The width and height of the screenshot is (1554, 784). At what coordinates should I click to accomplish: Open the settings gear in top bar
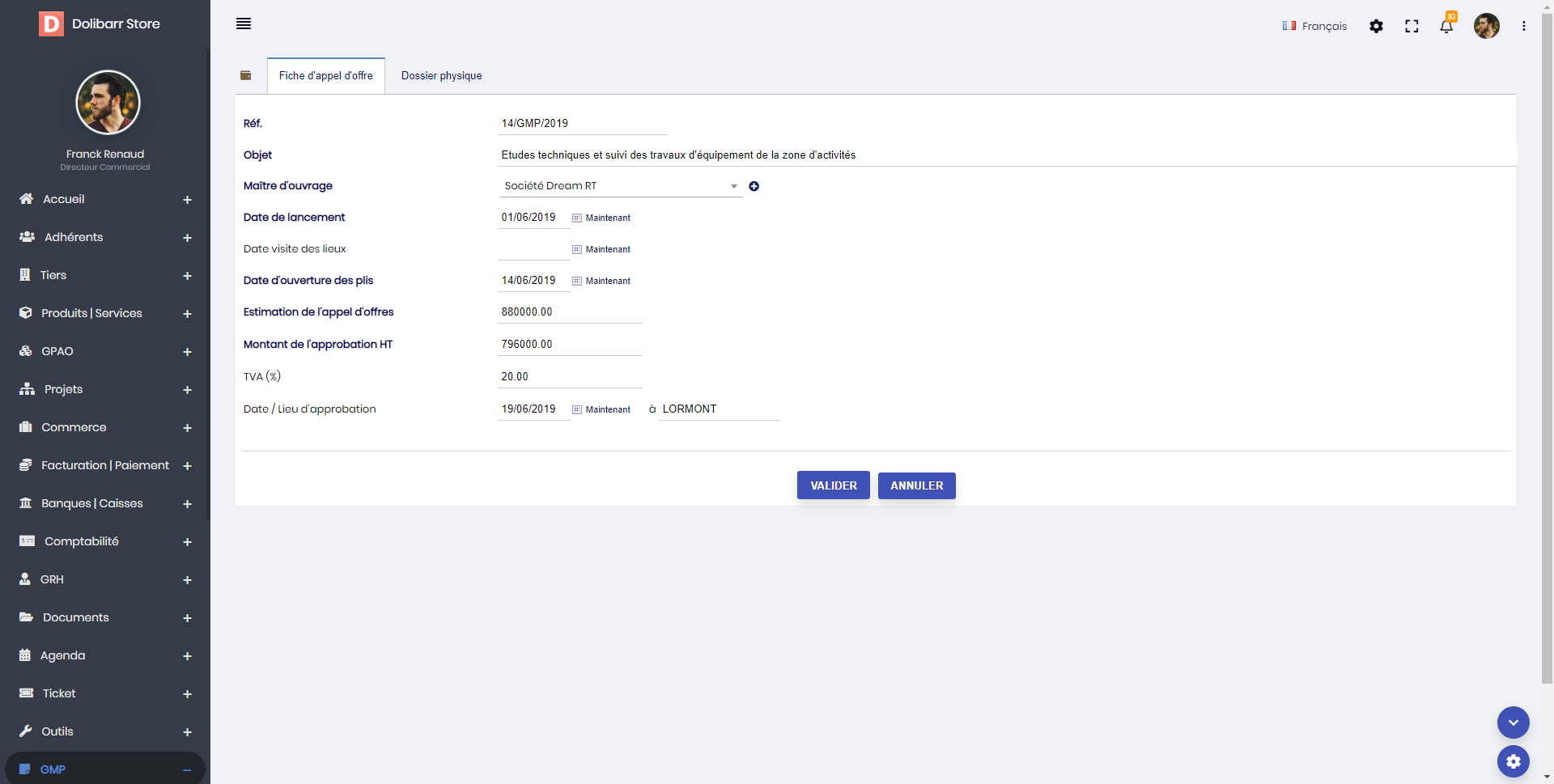click(1376, 27)
